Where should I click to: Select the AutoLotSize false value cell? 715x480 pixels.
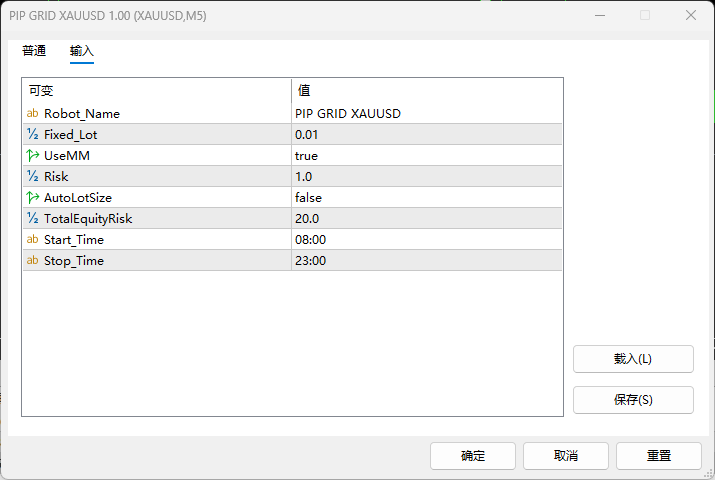[x=426, y=198]
